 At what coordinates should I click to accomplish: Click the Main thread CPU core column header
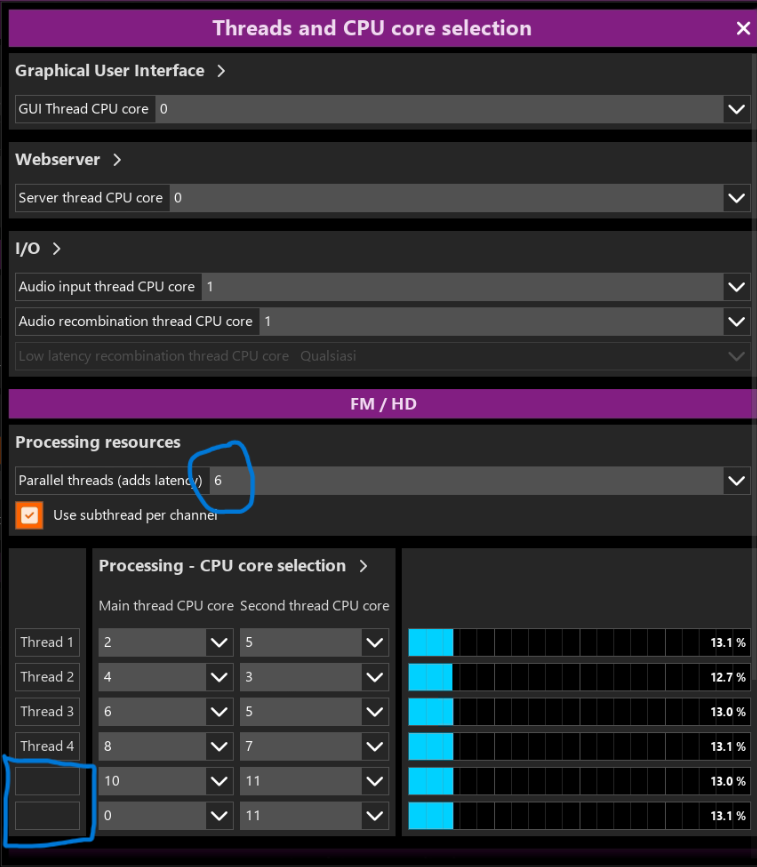[166, 606]
